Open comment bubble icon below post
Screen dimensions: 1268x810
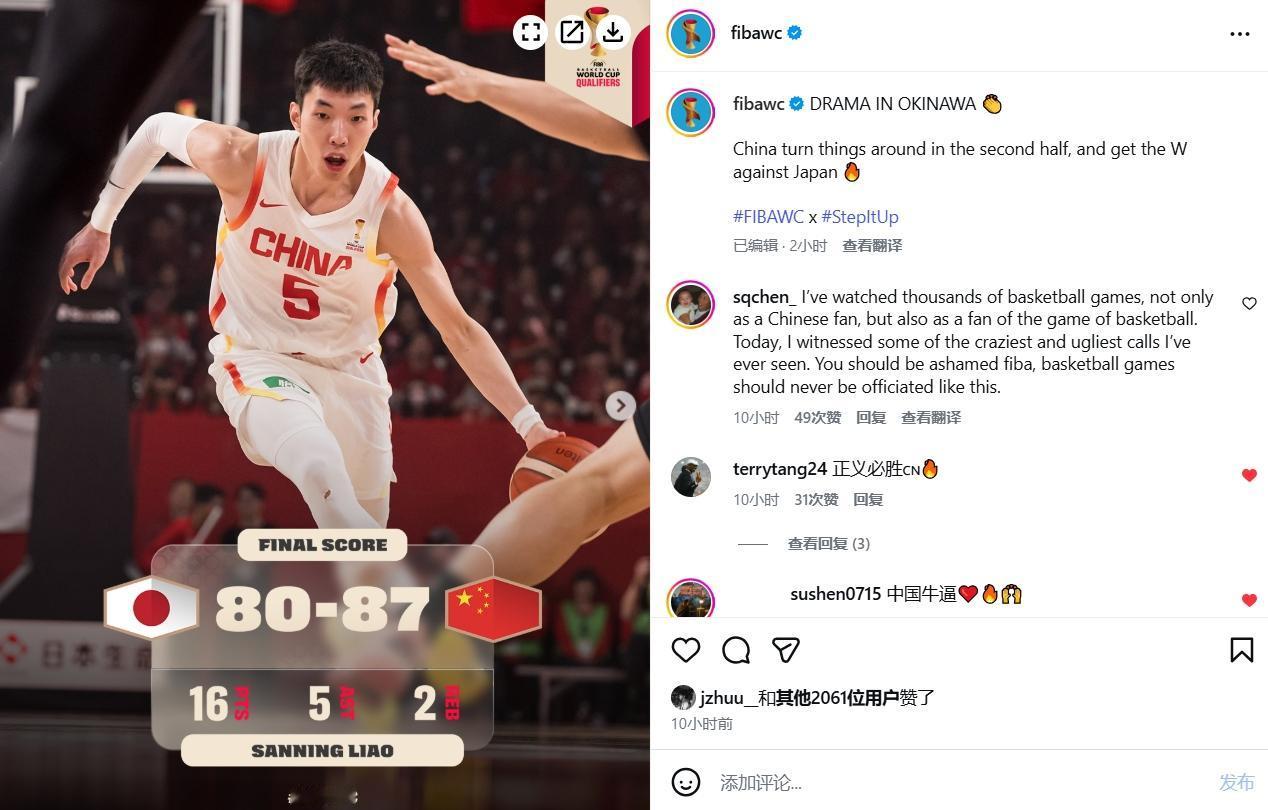pos(736,650)
